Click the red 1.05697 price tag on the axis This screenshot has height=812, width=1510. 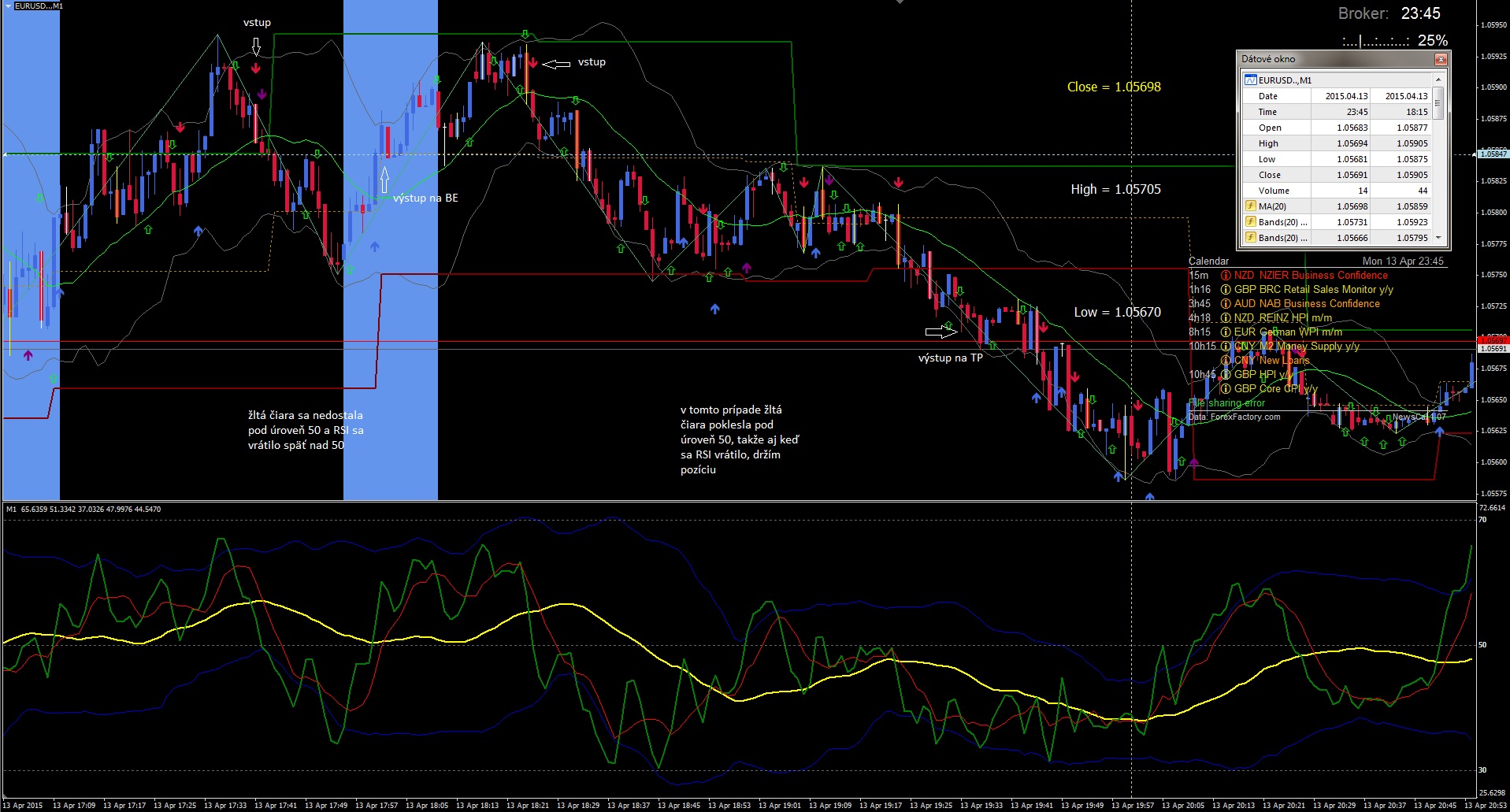click(x=1493, y=340)
